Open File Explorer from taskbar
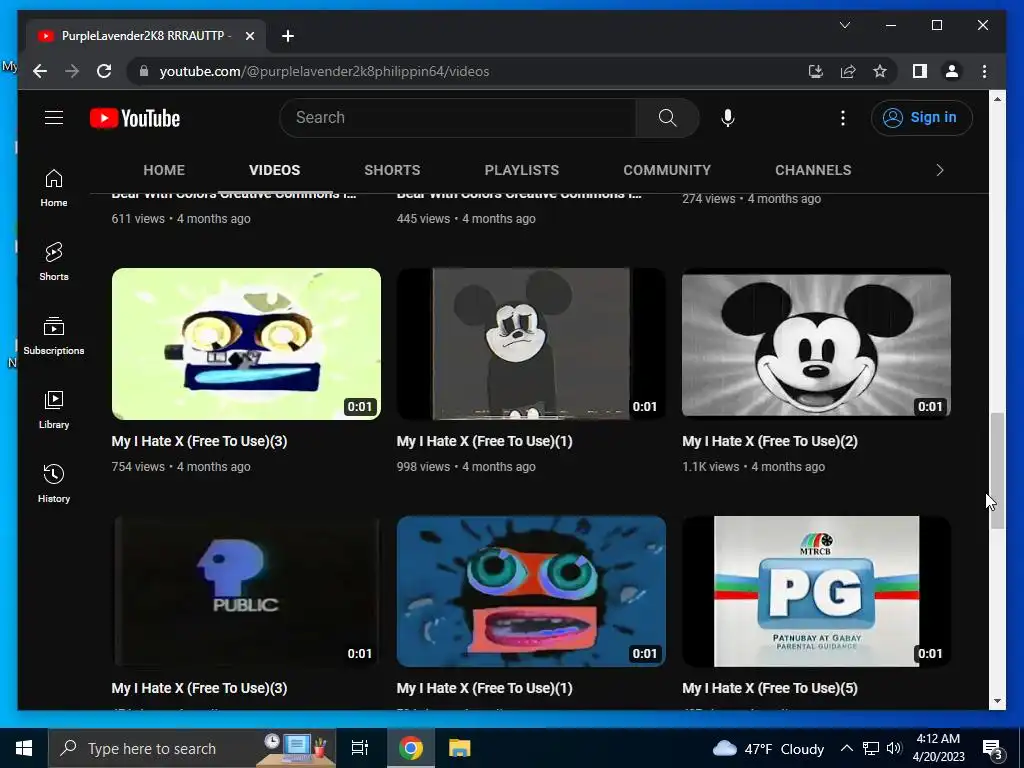Viewport: 1024px width, 768px height. [x=460, y=748]
